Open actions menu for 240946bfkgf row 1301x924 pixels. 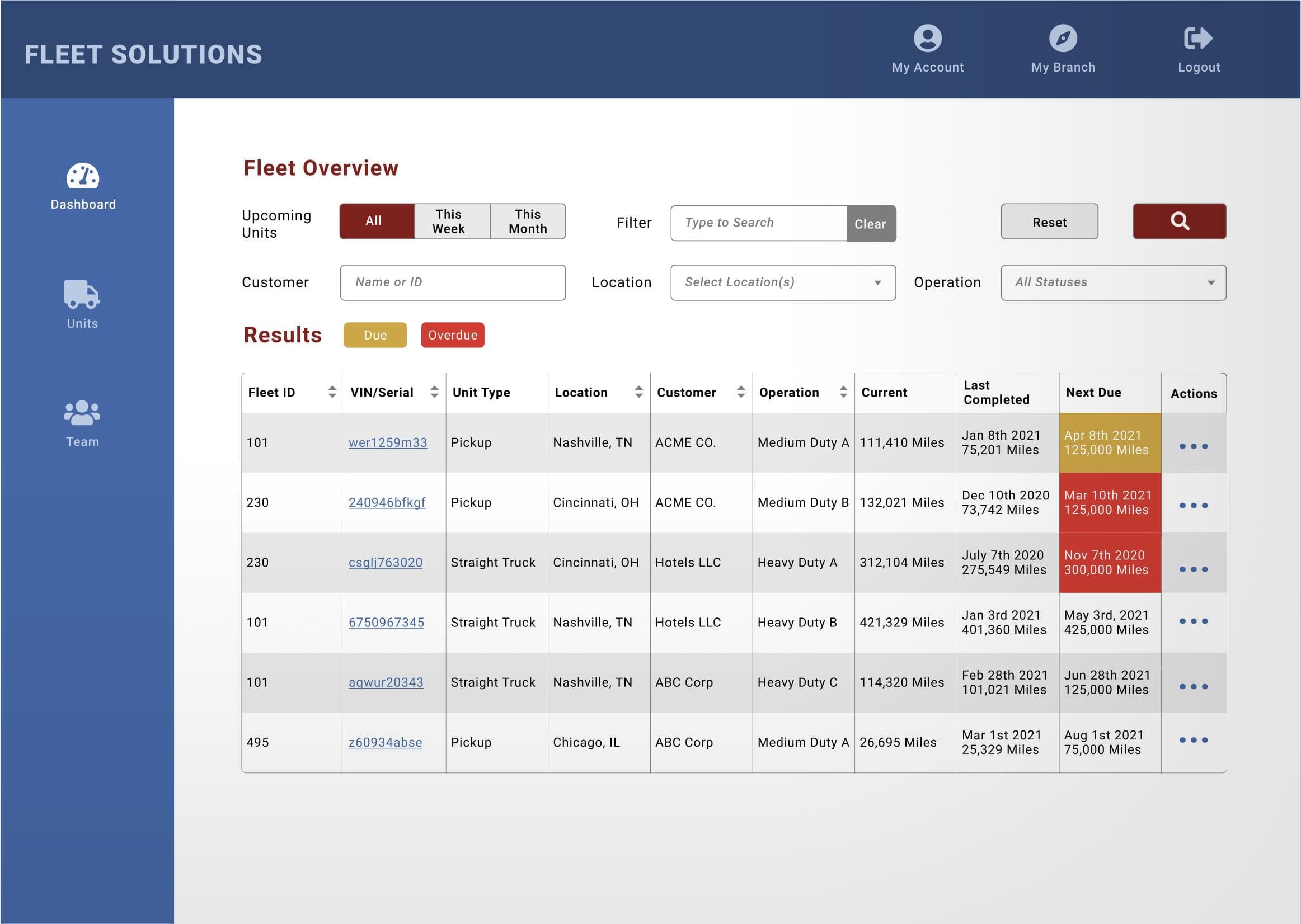click(x=1194, y=505)
